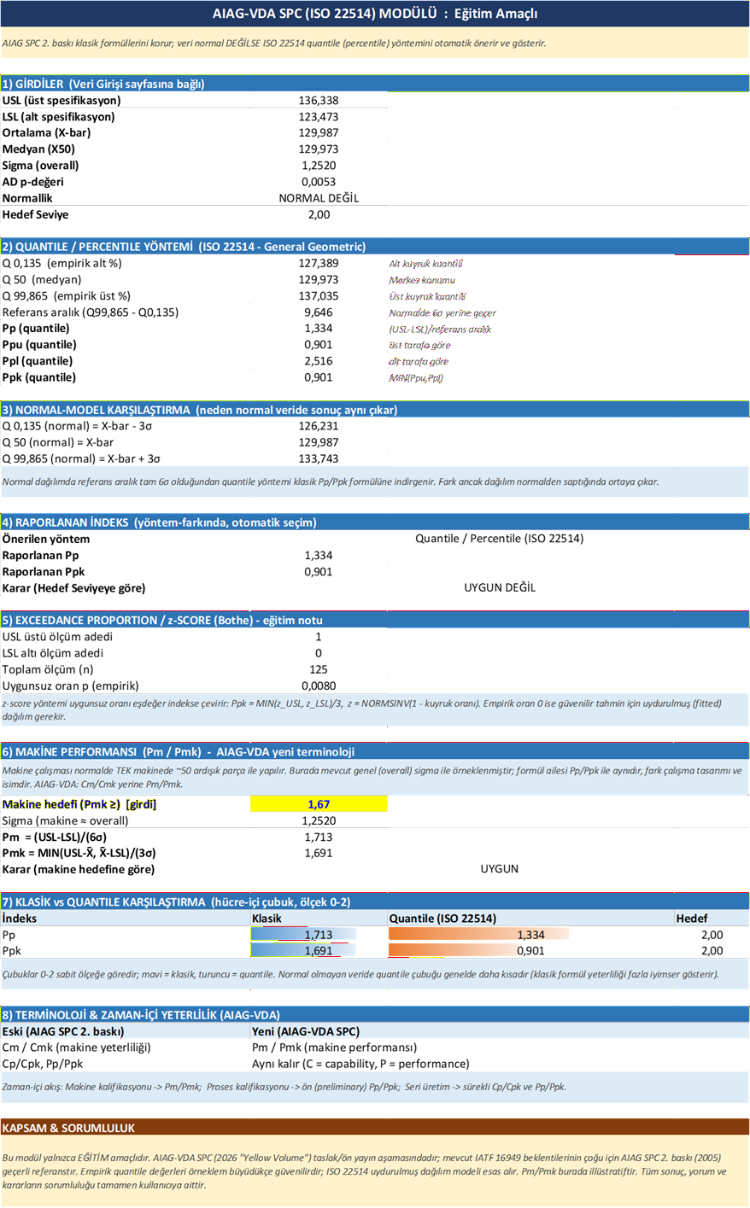
Task: Select the LSL value 123,473 cell
Action: [318, 117]
